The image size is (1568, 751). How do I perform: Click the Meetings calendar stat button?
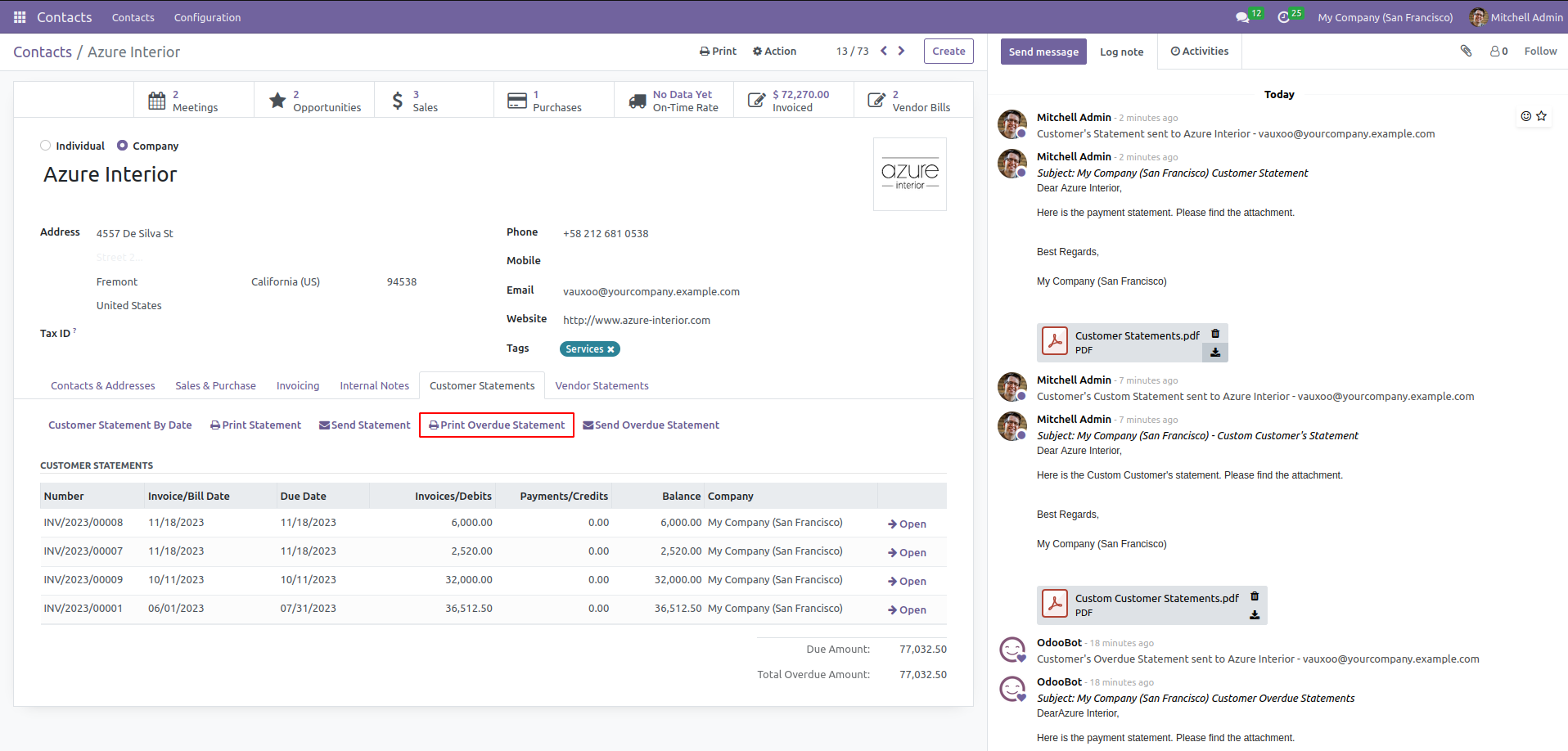(194, 101)
